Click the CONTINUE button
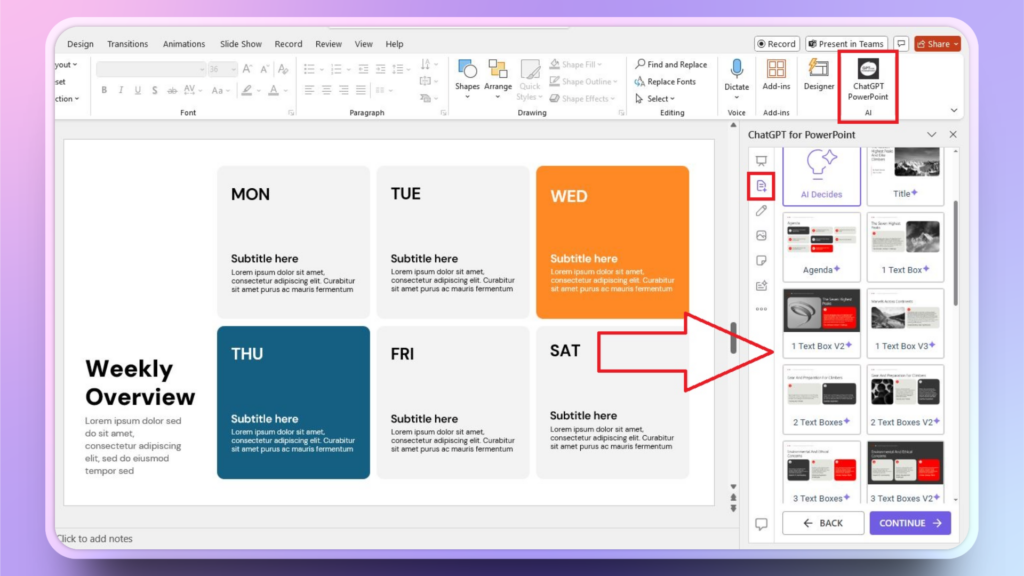This screenshot has height=576, width=1024. (910, 523)
